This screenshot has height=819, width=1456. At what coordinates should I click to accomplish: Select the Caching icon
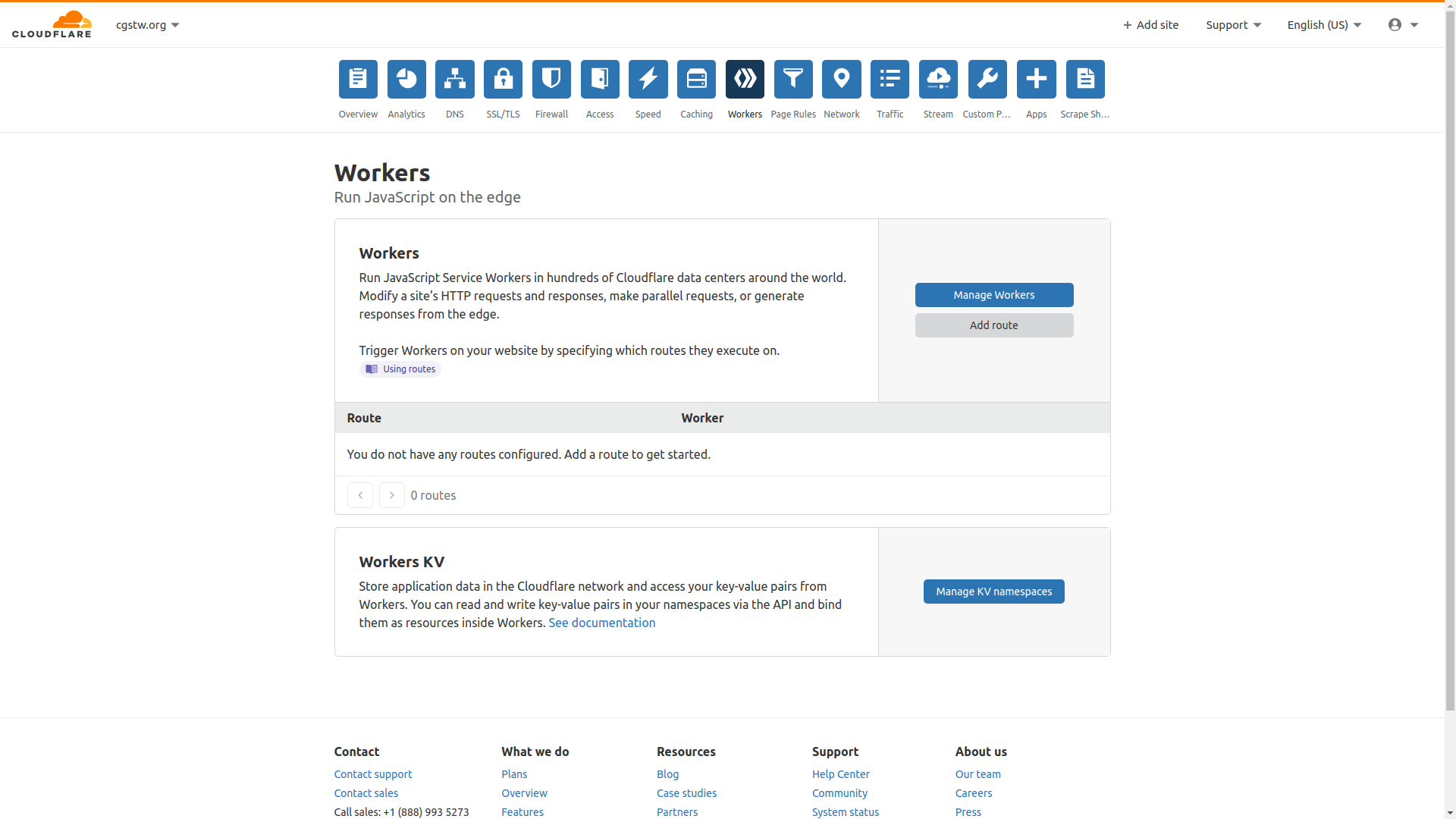tap(696, 80)
